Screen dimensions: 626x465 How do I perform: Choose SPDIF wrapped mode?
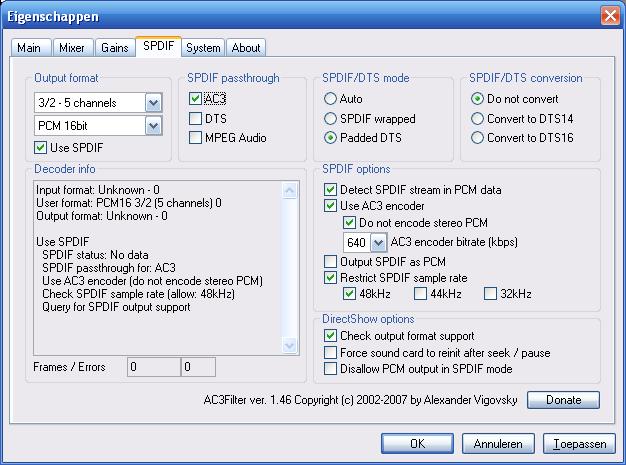[331, 119]
